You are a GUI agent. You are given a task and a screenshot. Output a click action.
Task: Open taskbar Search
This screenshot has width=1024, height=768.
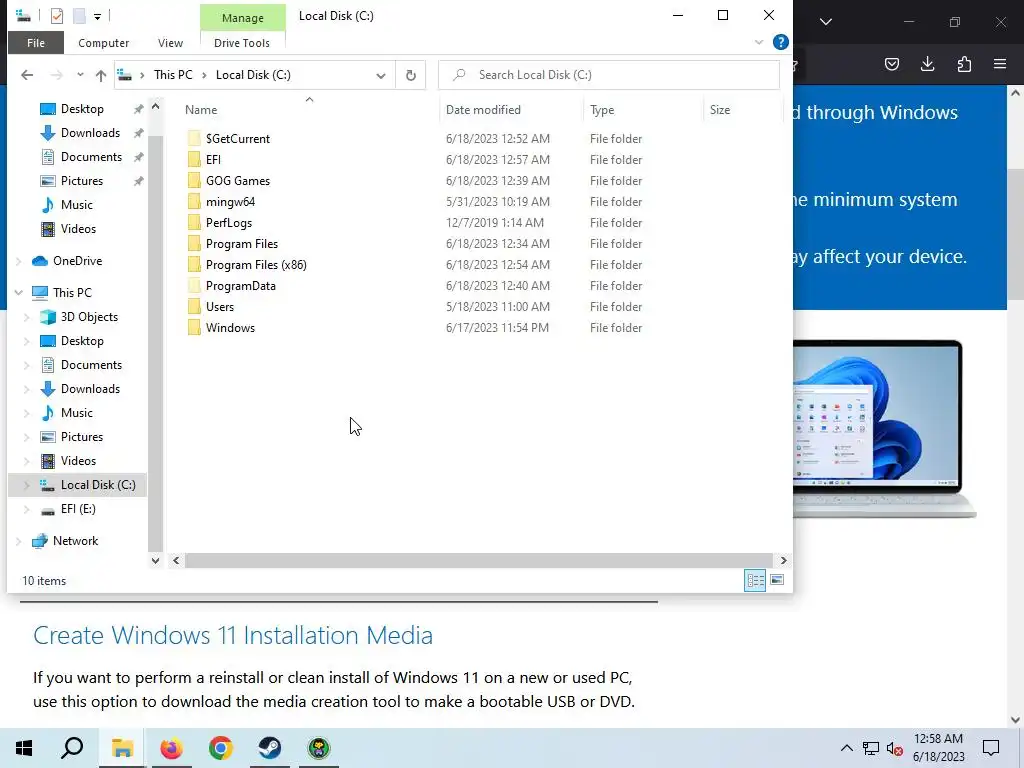coord(72,748)
